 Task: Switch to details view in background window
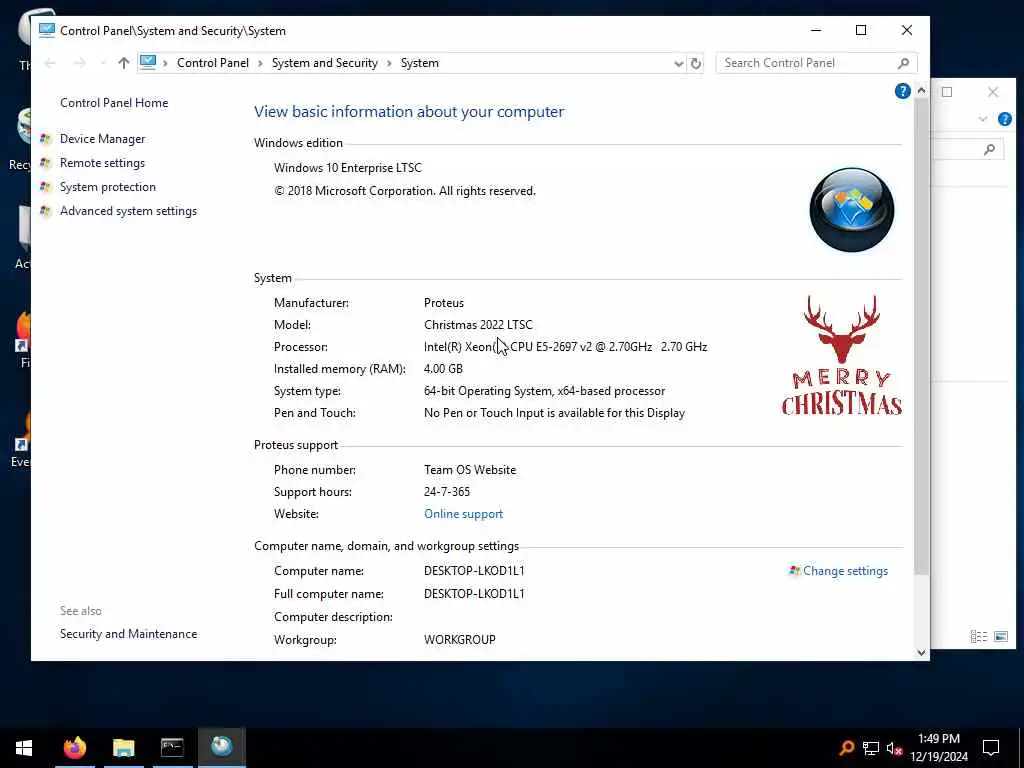(978, 636)
